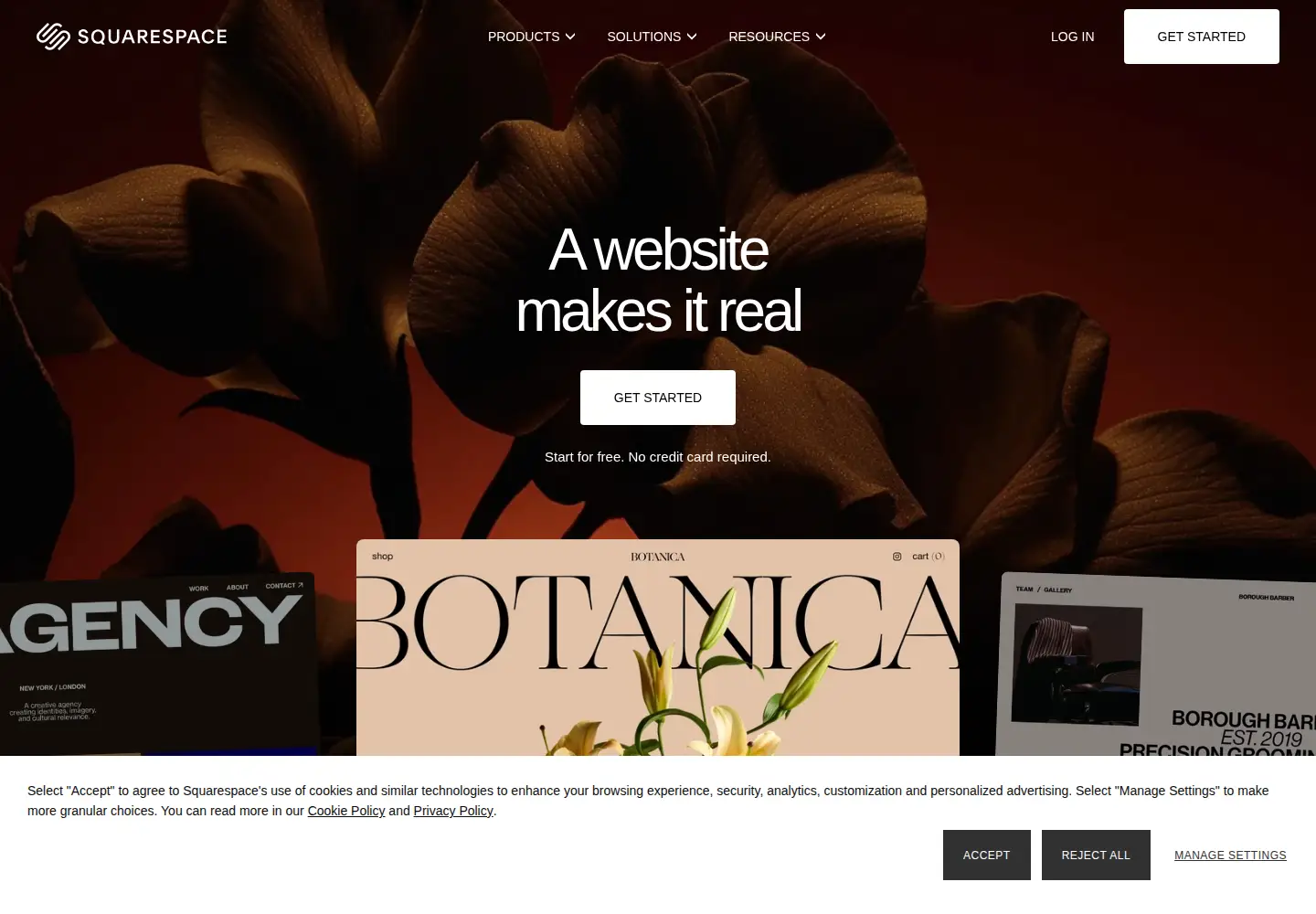Expand the Products dropdown chevron

pos(570,37)
